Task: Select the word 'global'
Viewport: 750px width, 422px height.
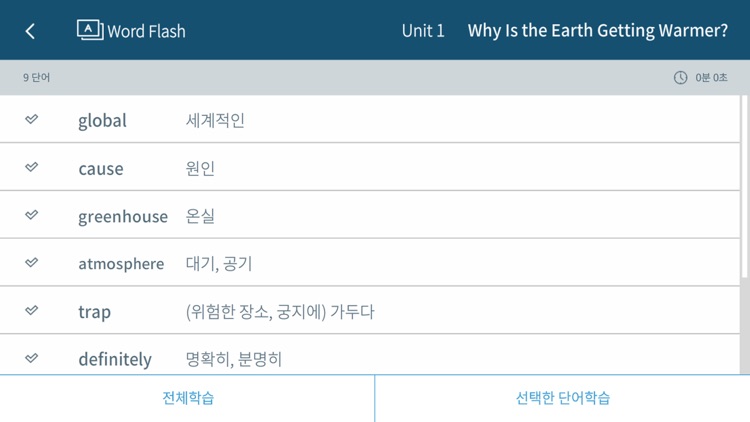Action: [102, 121]
